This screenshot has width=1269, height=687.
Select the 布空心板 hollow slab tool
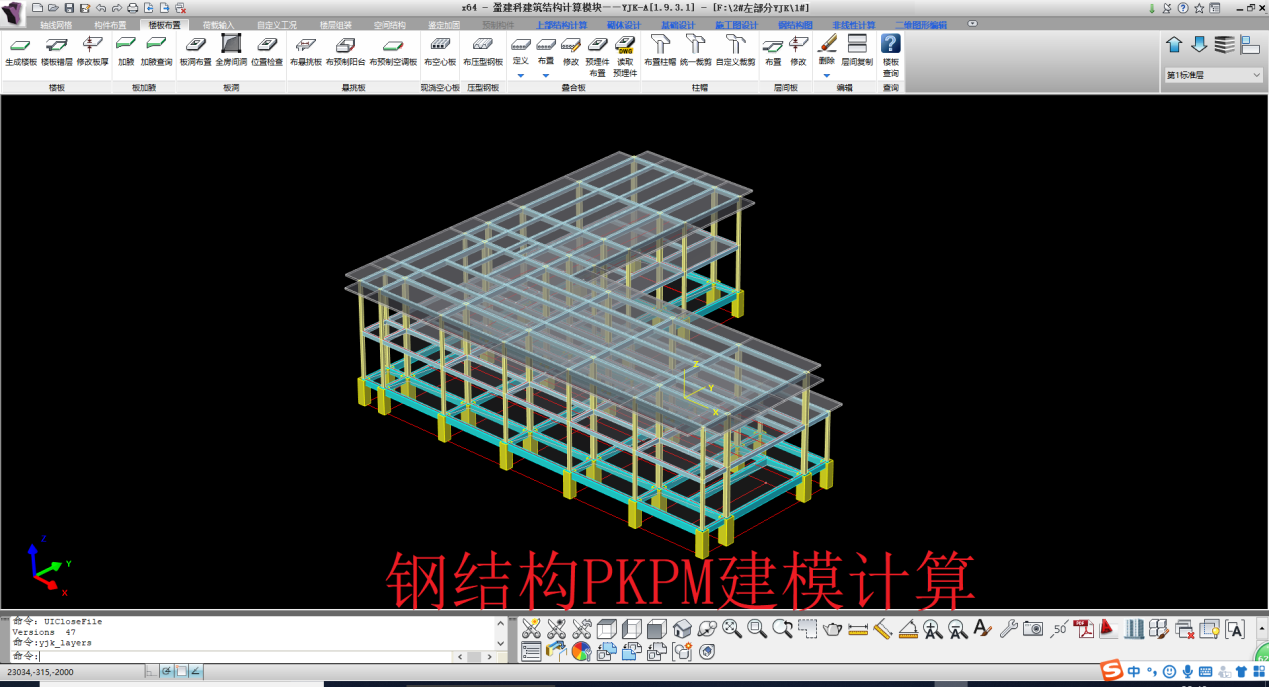(x=440, y=51)
